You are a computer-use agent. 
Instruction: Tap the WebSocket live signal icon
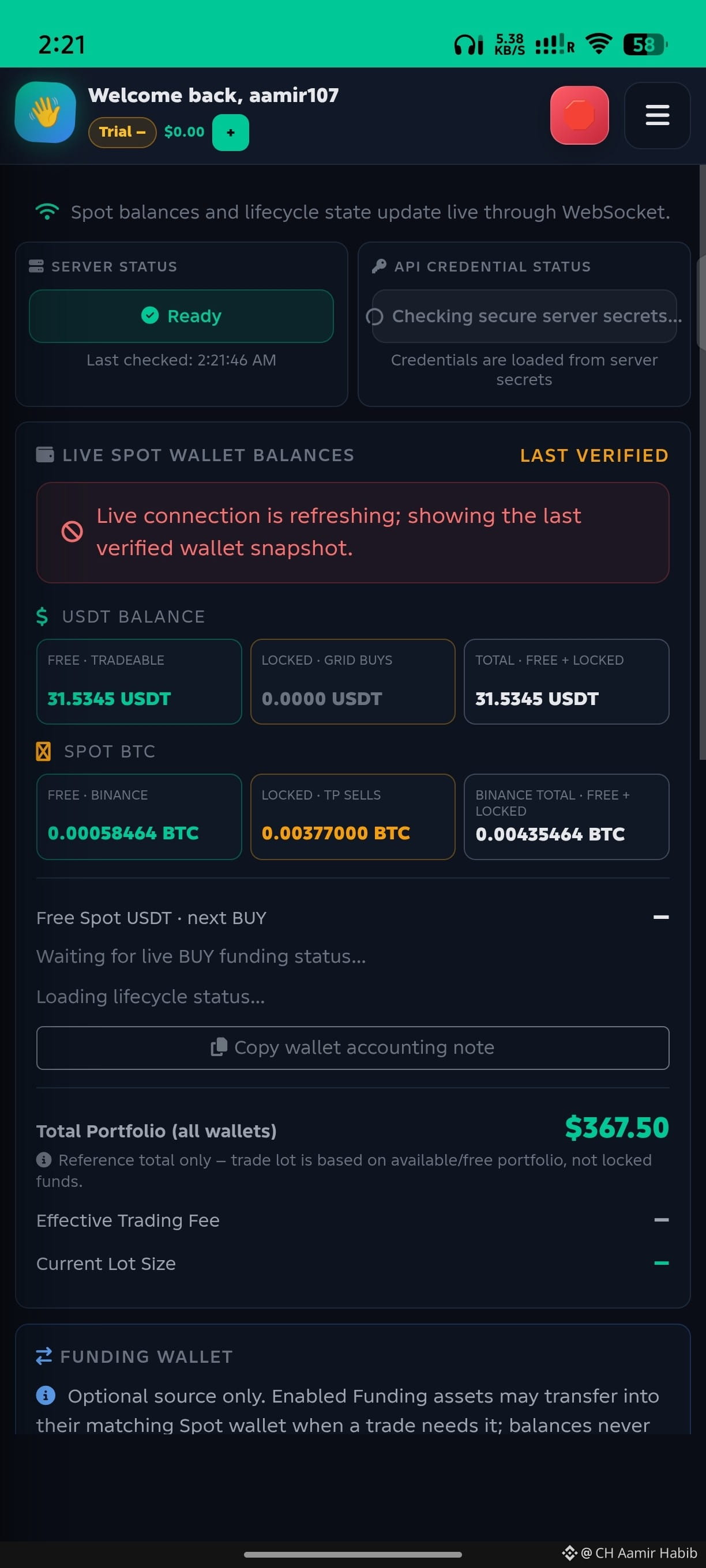[x=47, y=212]
